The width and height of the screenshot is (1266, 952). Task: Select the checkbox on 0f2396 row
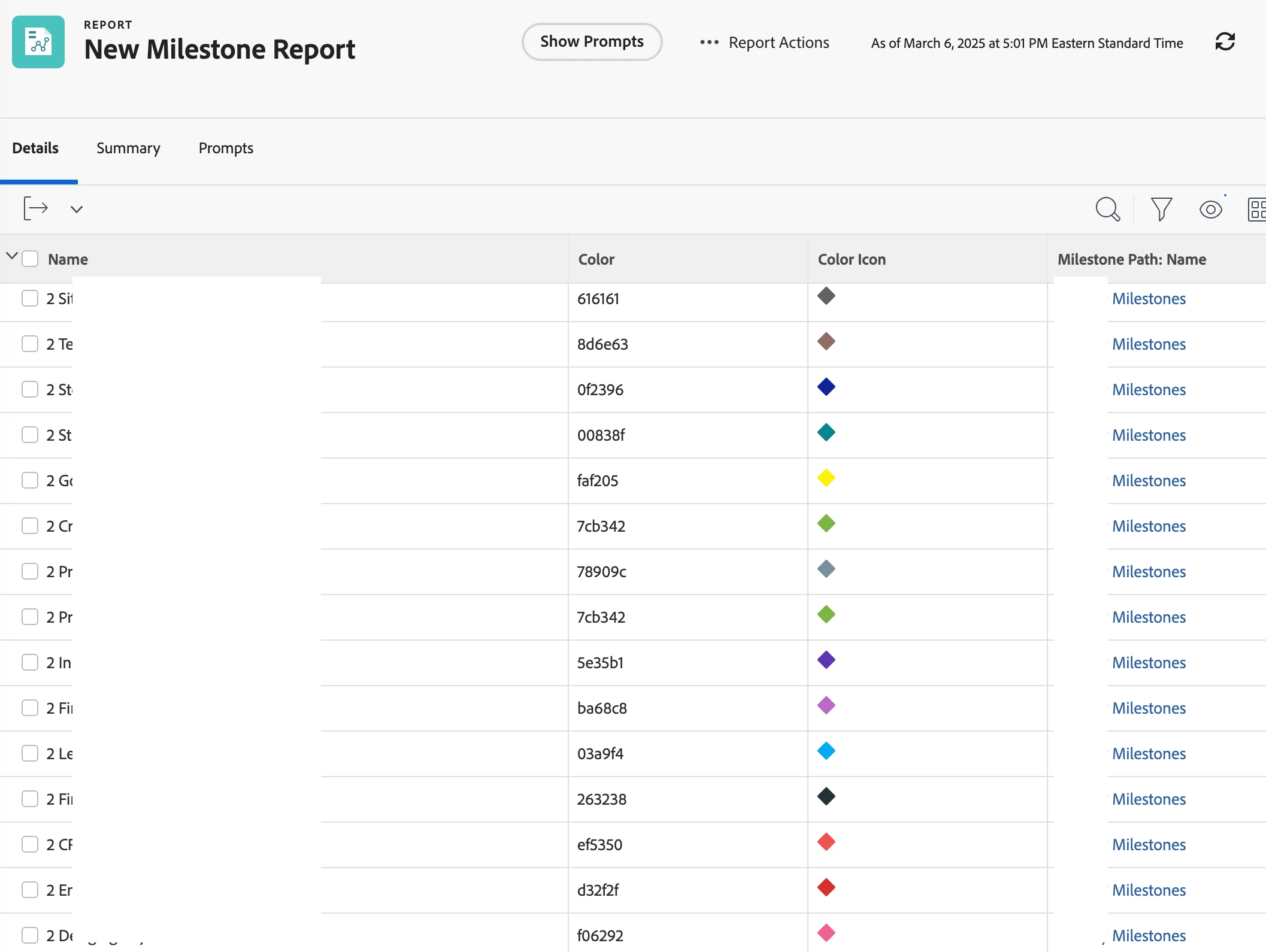click(30, 389)
